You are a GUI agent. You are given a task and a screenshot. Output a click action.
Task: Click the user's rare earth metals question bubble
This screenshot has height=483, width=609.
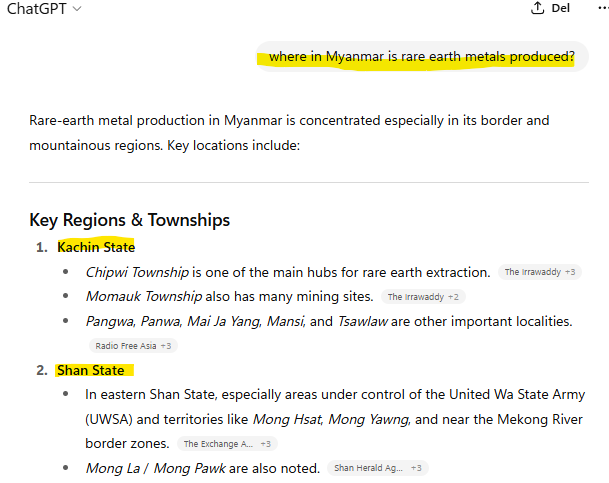(x=421, y=57)
